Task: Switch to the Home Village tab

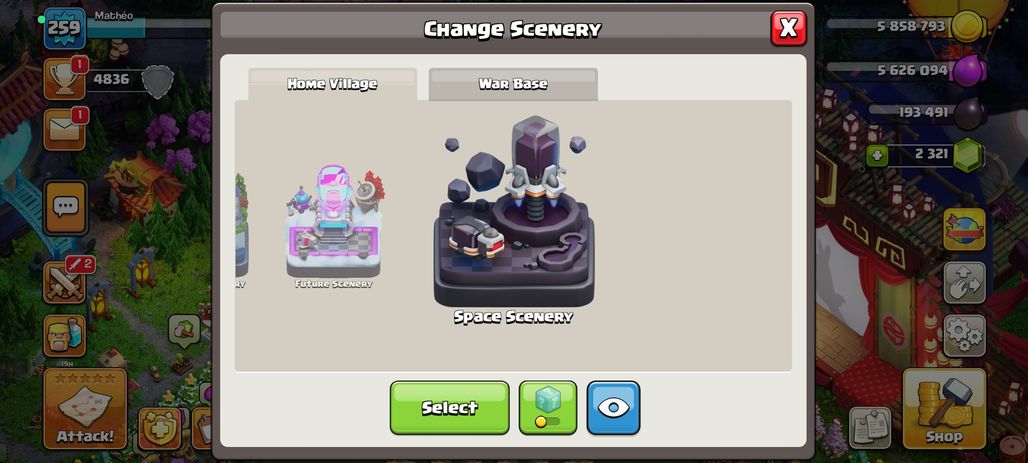Action: [332, 84]
